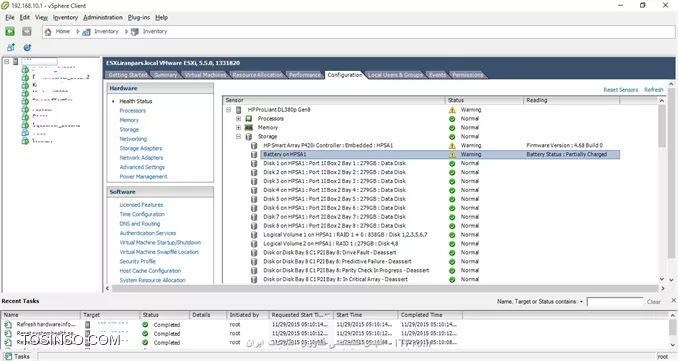Screen dimensions: 678x361
Task: Click the Sensor column header
Action: [x=334, y=100]
